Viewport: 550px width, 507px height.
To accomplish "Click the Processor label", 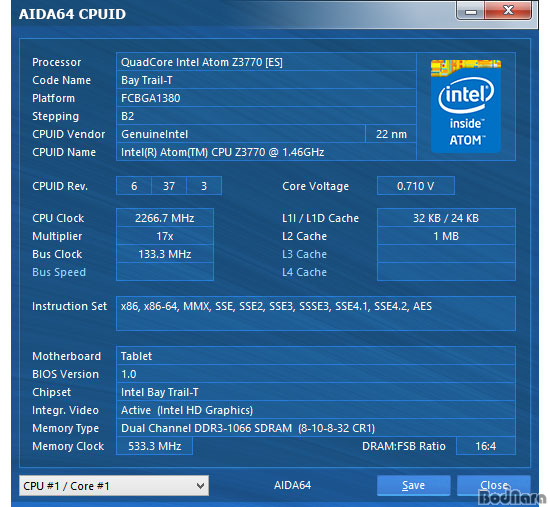I will pos(56,62).
